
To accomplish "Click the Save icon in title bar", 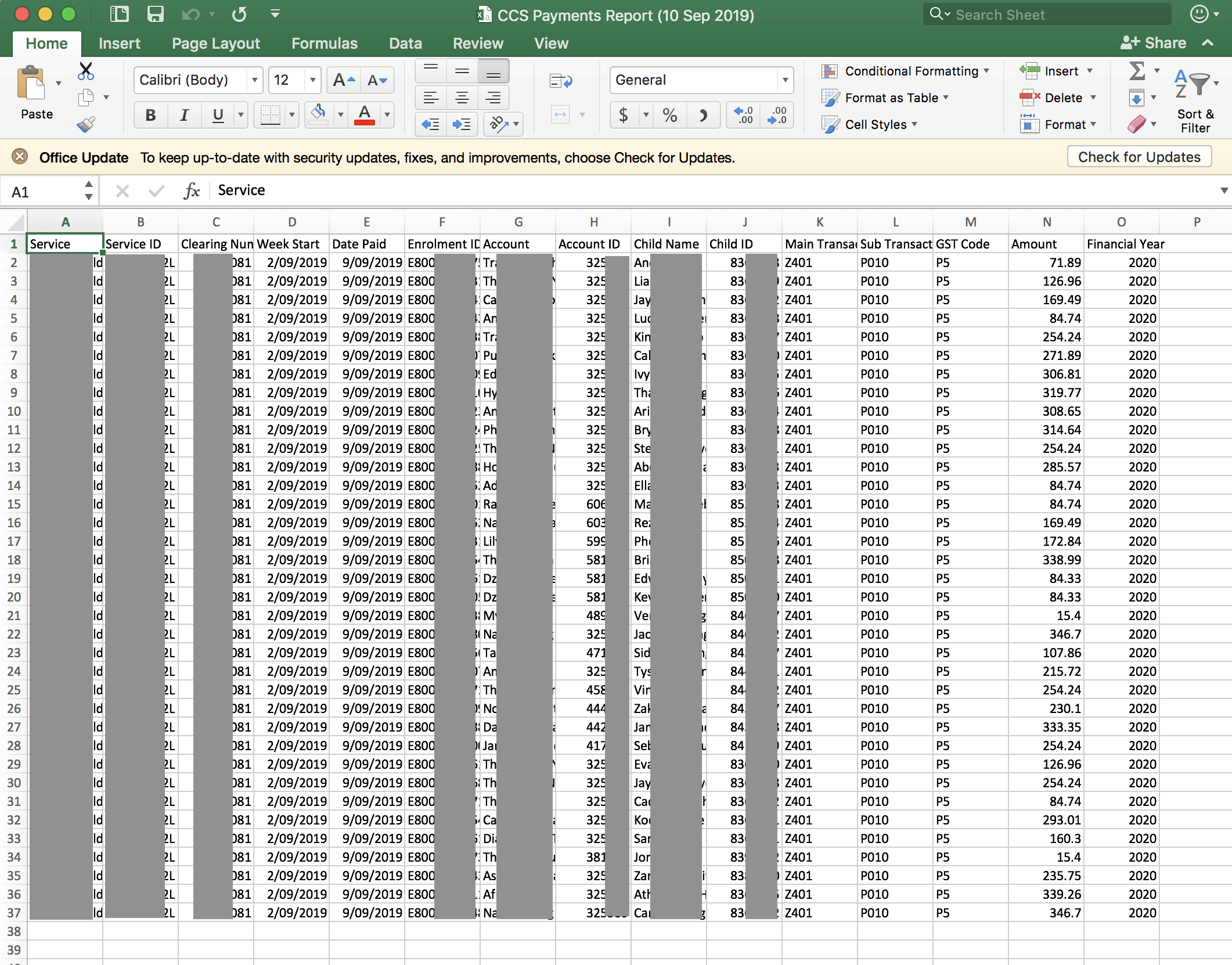I will pyautogui.click(x=155, y=15).
